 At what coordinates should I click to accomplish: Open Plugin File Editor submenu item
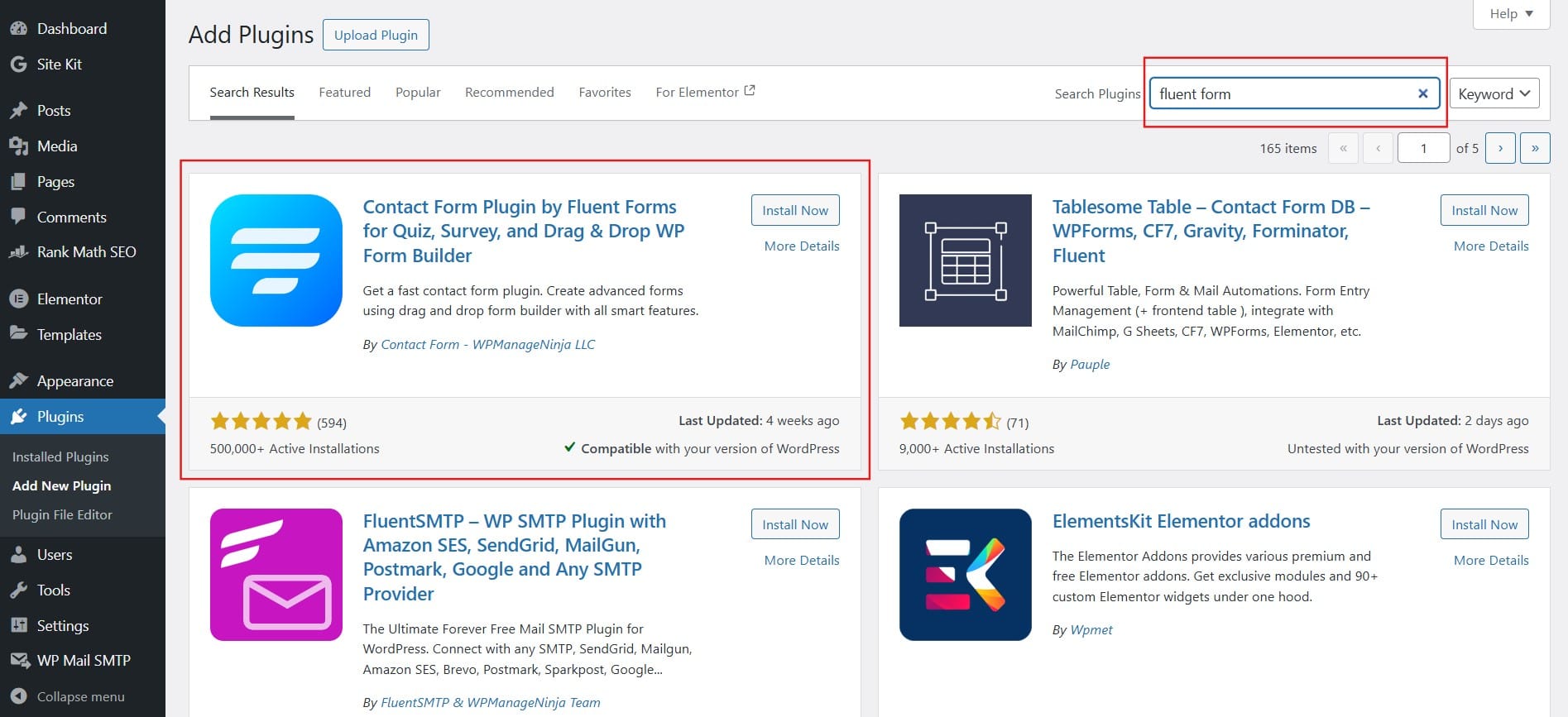tap(62, 514)
